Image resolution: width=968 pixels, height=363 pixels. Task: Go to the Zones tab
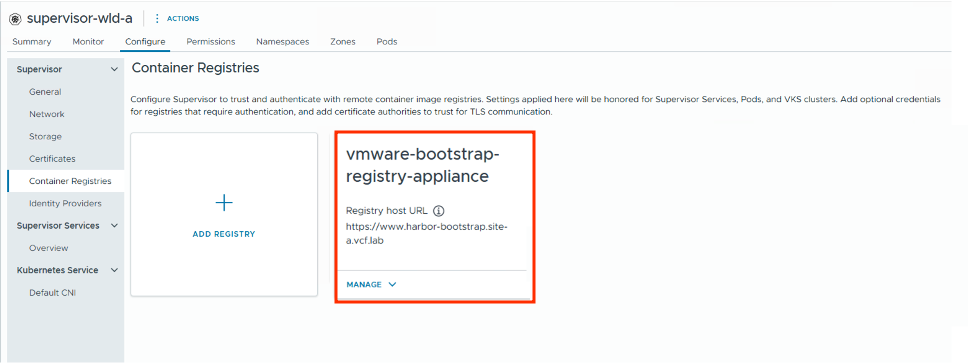(x=343, y=42)
